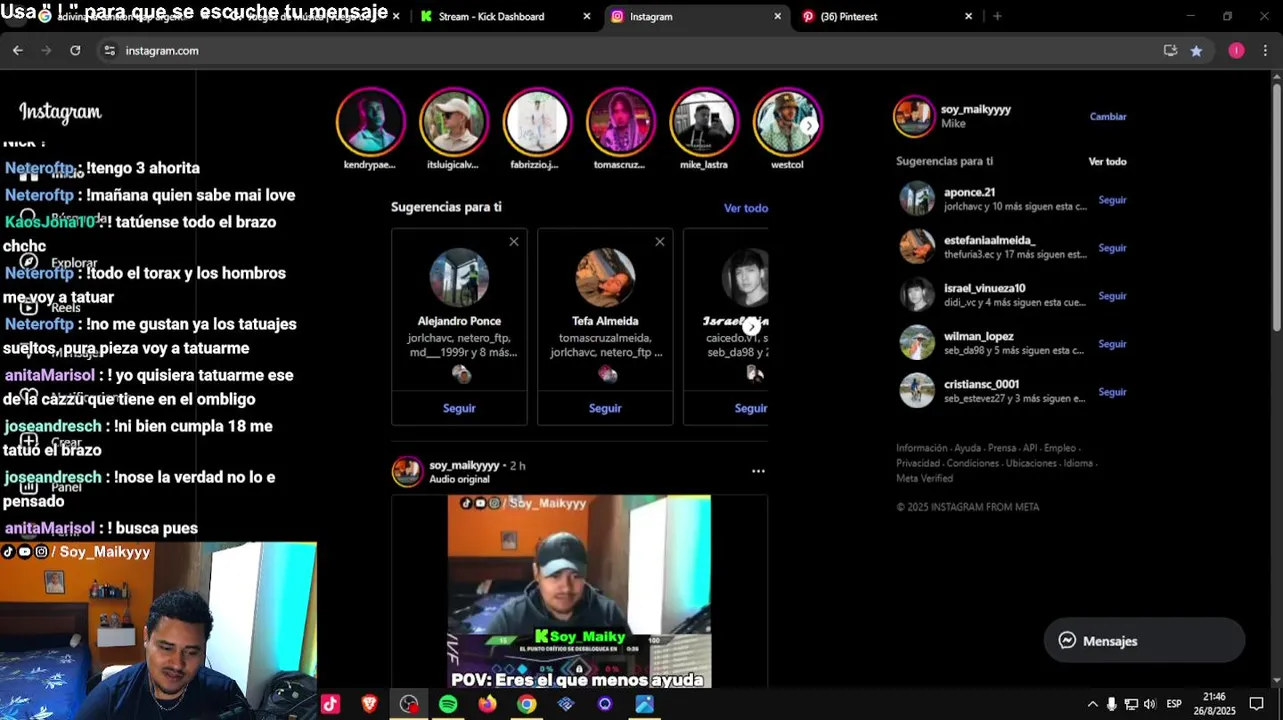Open the notification center icon

pos(1257,704)
